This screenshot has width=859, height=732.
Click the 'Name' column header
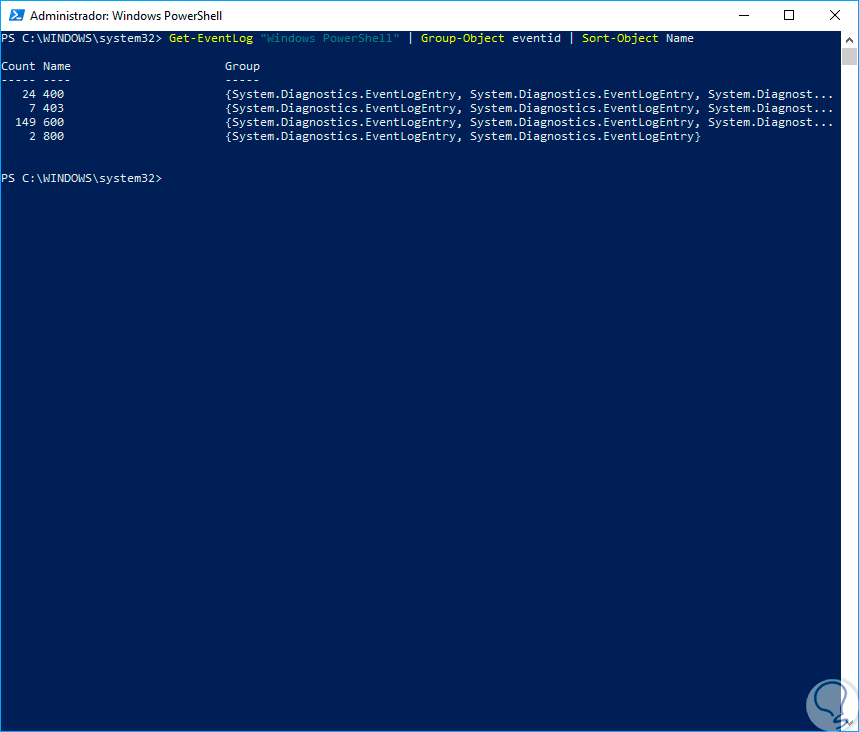pyautogui.click(x=57, y=66)
